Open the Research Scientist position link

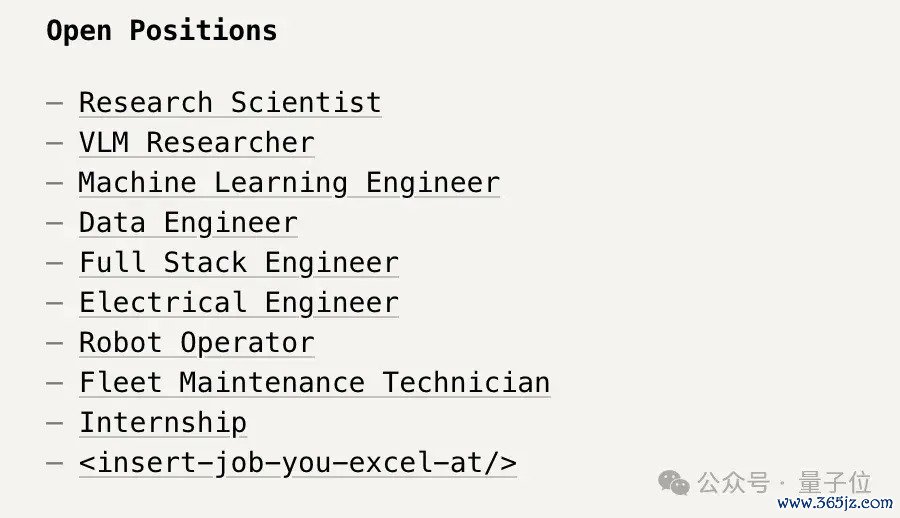230,103
